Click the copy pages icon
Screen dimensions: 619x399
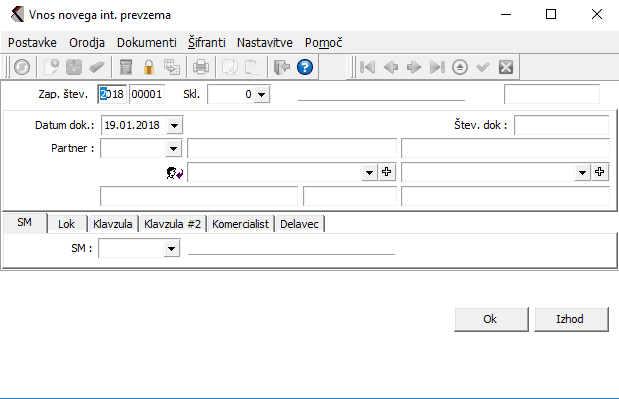click(x=230, y=67)
